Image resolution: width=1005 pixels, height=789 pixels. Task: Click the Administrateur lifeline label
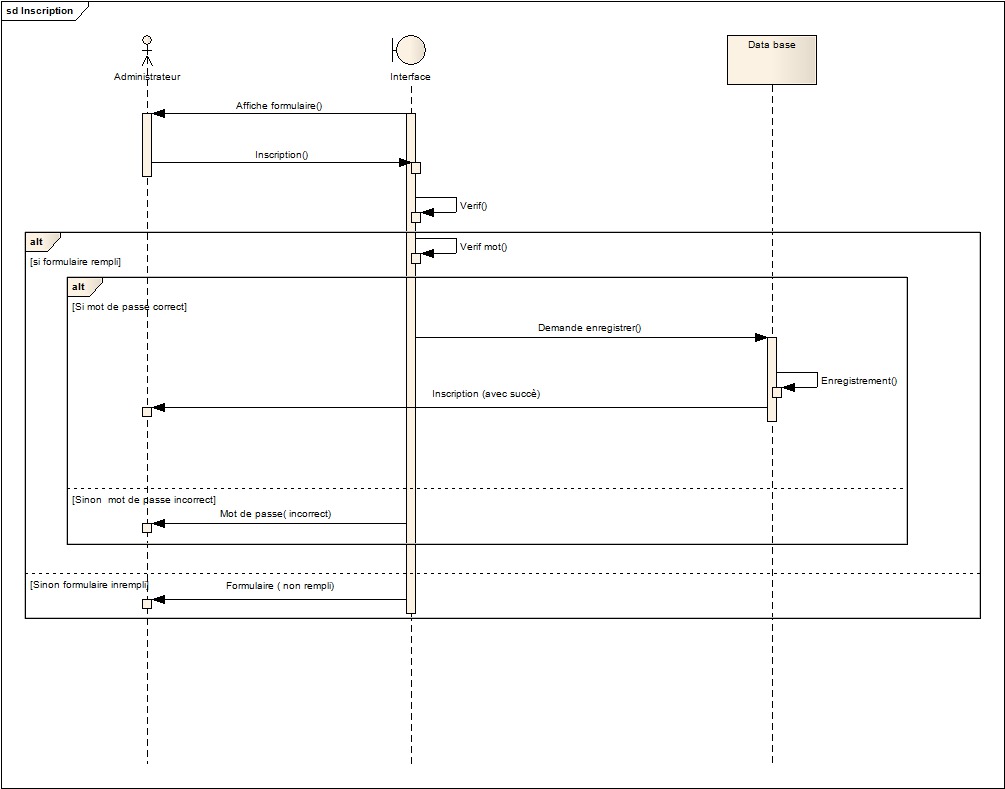[x=147, y=76]
